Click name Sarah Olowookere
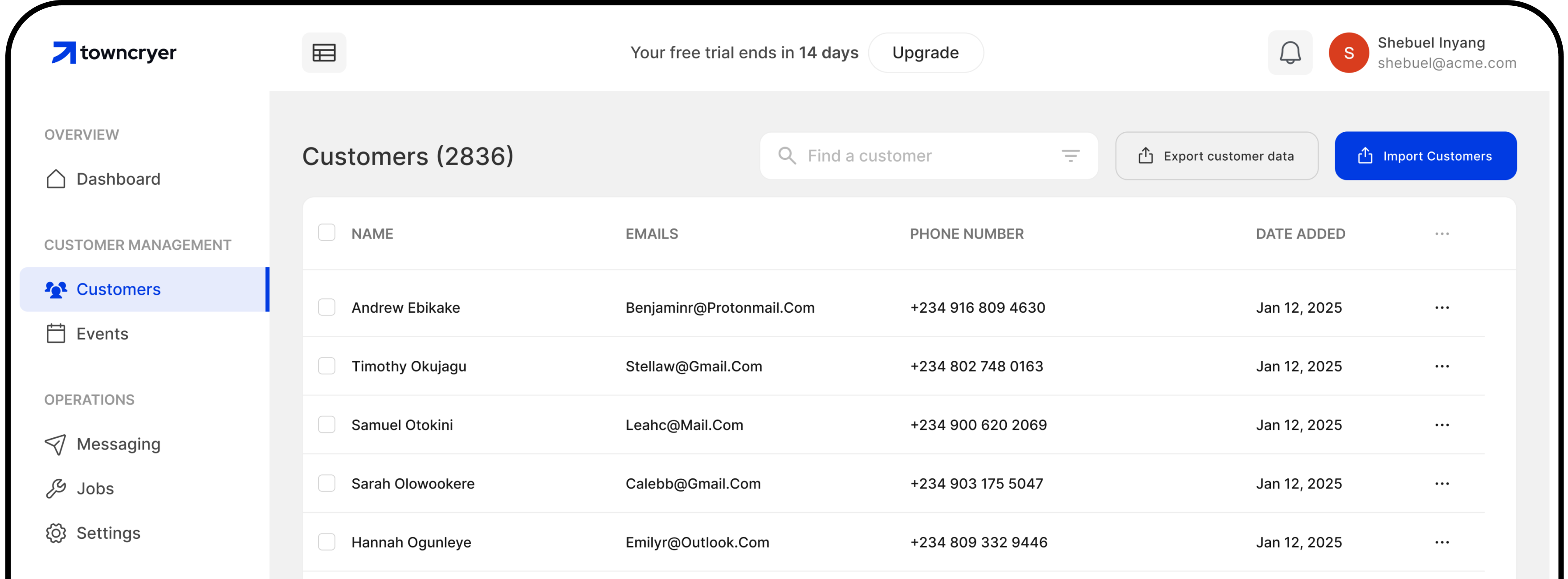Viewport: 1568px width, 579px height. coord(412,483)
